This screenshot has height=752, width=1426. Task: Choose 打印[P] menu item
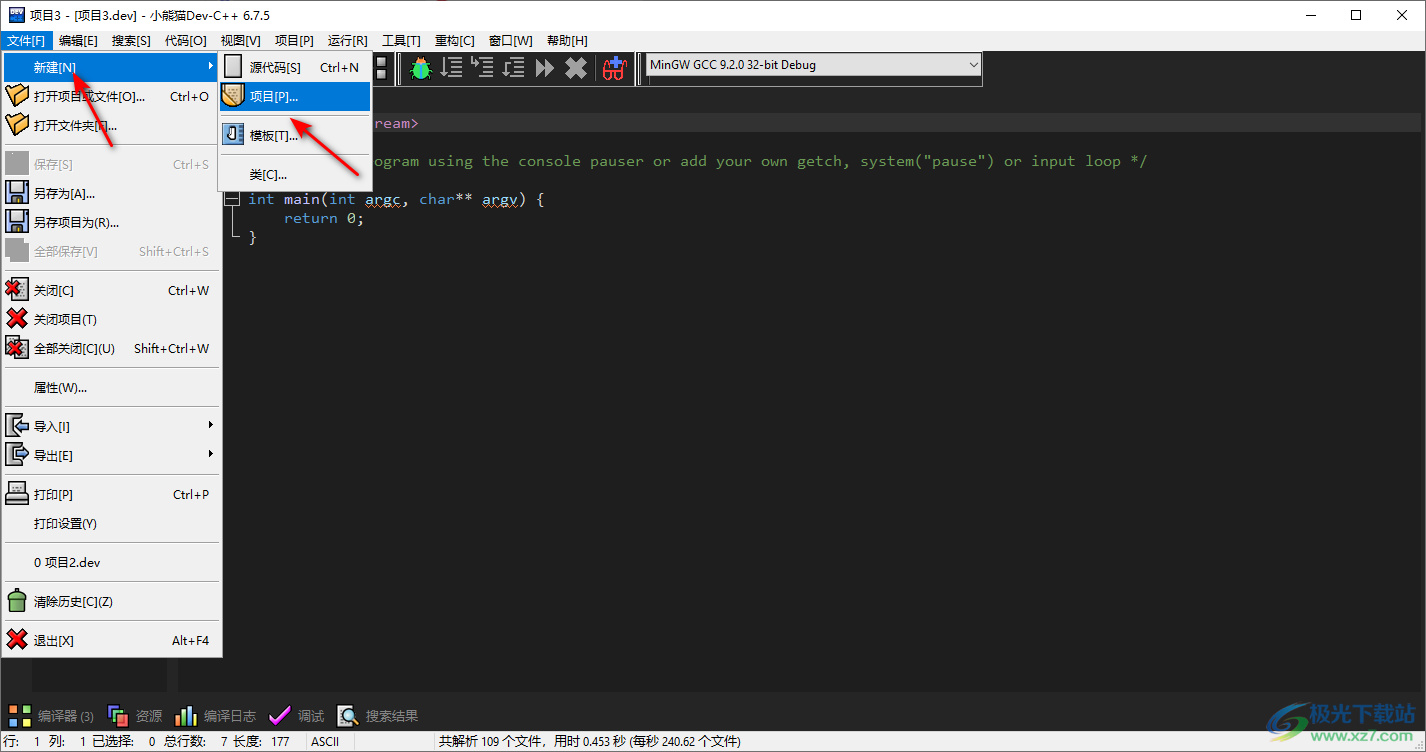(111, 494)
